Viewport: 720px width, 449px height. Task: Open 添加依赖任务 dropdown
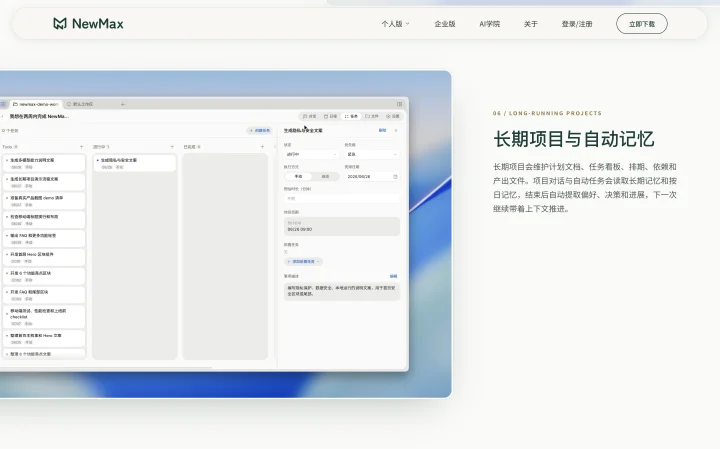pos(303,262)
